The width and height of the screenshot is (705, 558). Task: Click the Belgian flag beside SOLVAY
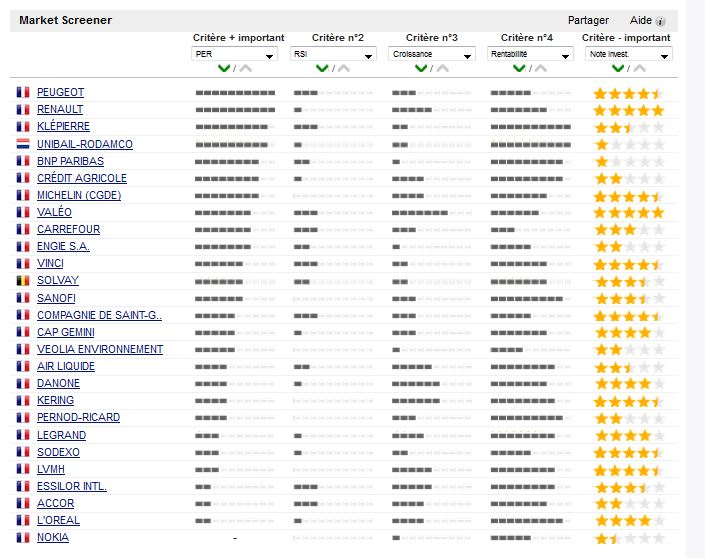(x=23, y=281)
